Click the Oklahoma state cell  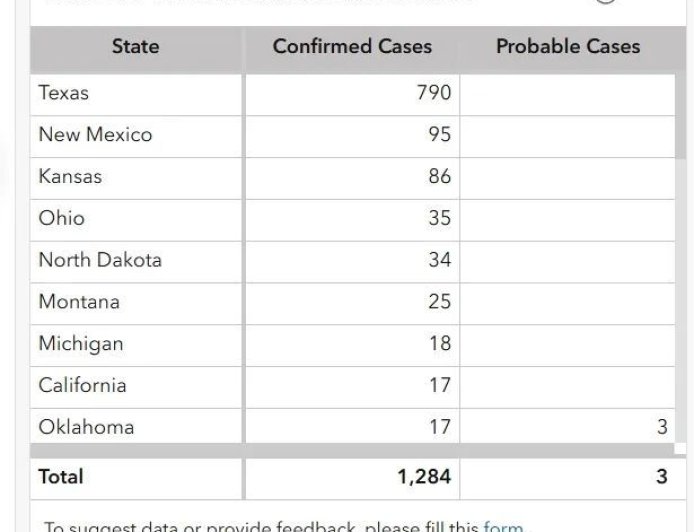(x=86, y=427)
